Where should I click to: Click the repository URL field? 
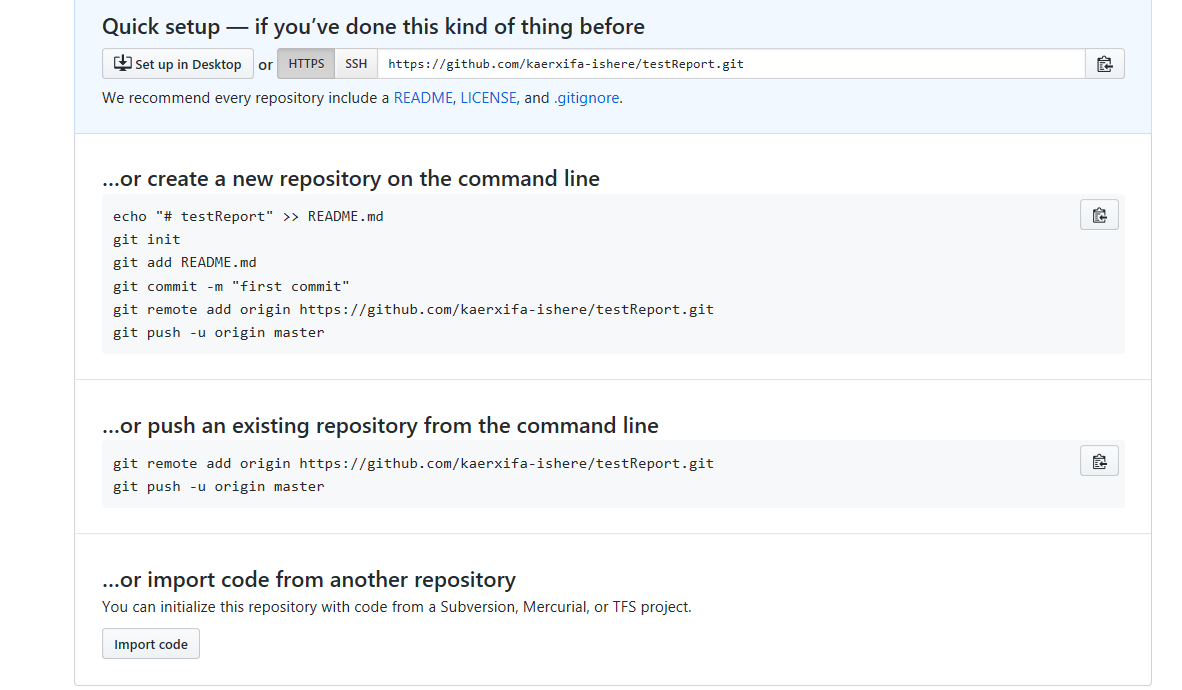(731, 64)
